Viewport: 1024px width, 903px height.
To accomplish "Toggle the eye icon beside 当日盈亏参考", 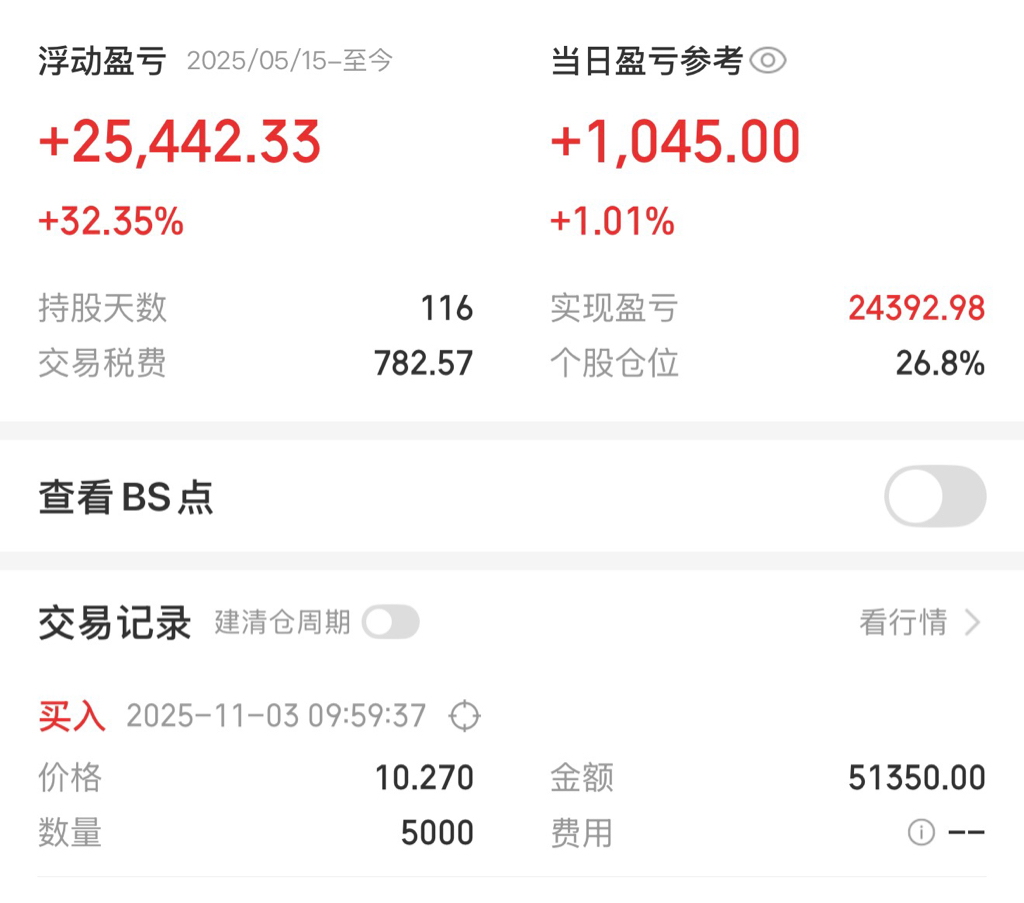I will [x=767, y=61].
